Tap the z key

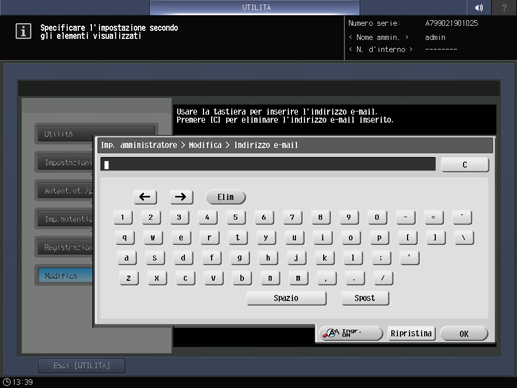(x=129, y=278)
